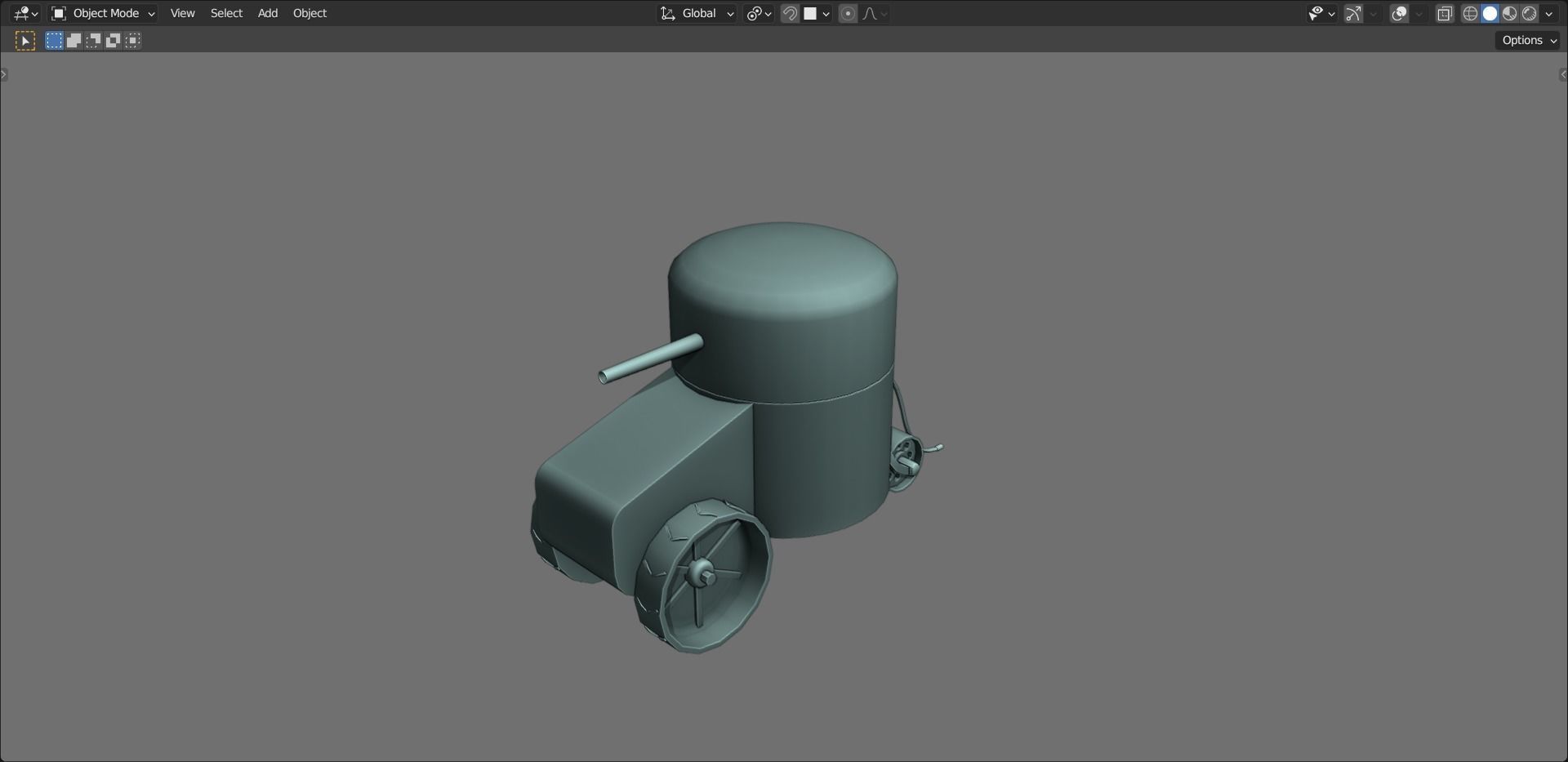Image resolution: width=1568 pixels, height=762 pixels.
Task: Open selectability and visibility dropdown
Action: (1321, 13)
